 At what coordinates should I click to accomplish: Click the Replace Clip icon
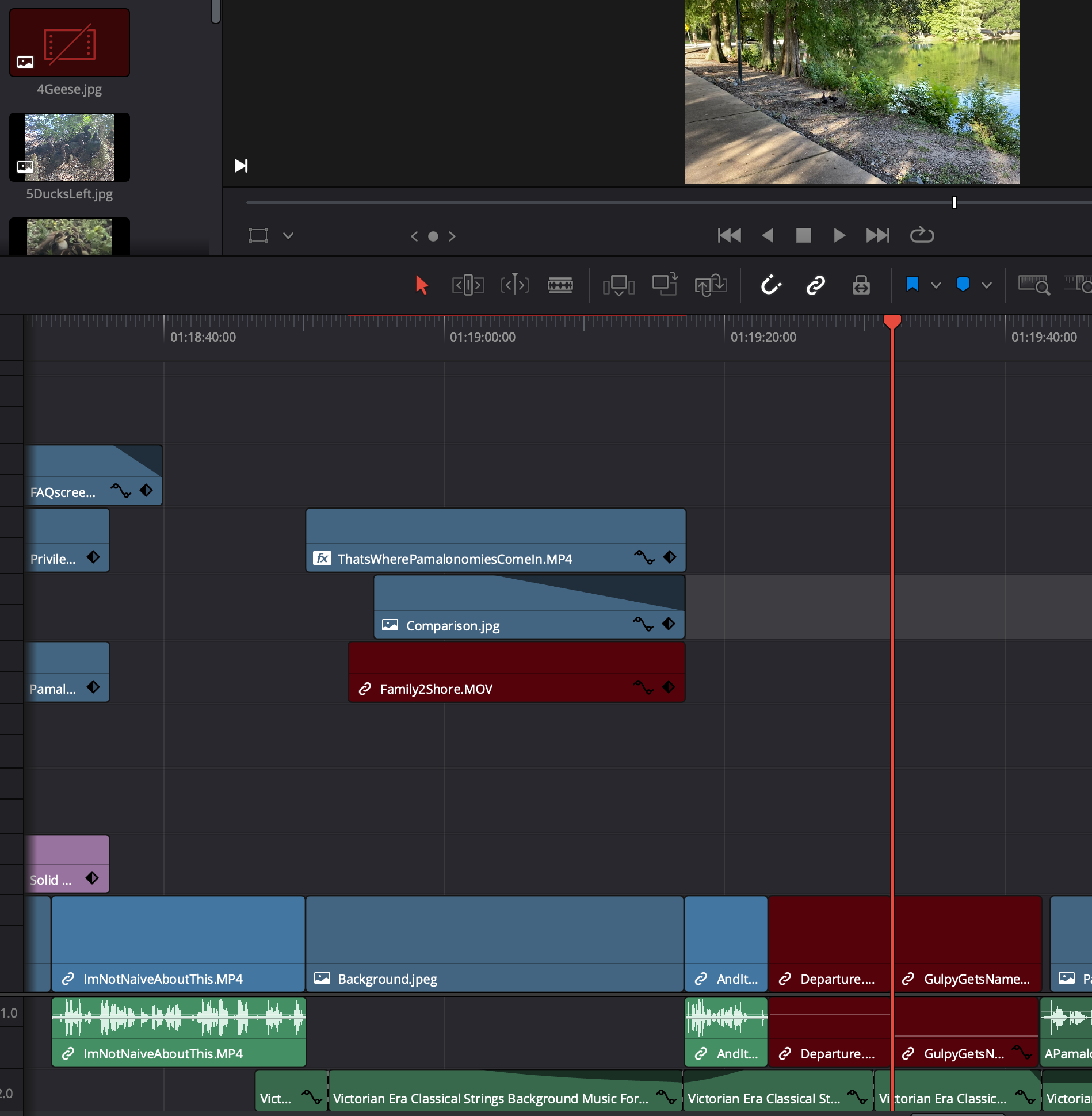click(711, 285)
